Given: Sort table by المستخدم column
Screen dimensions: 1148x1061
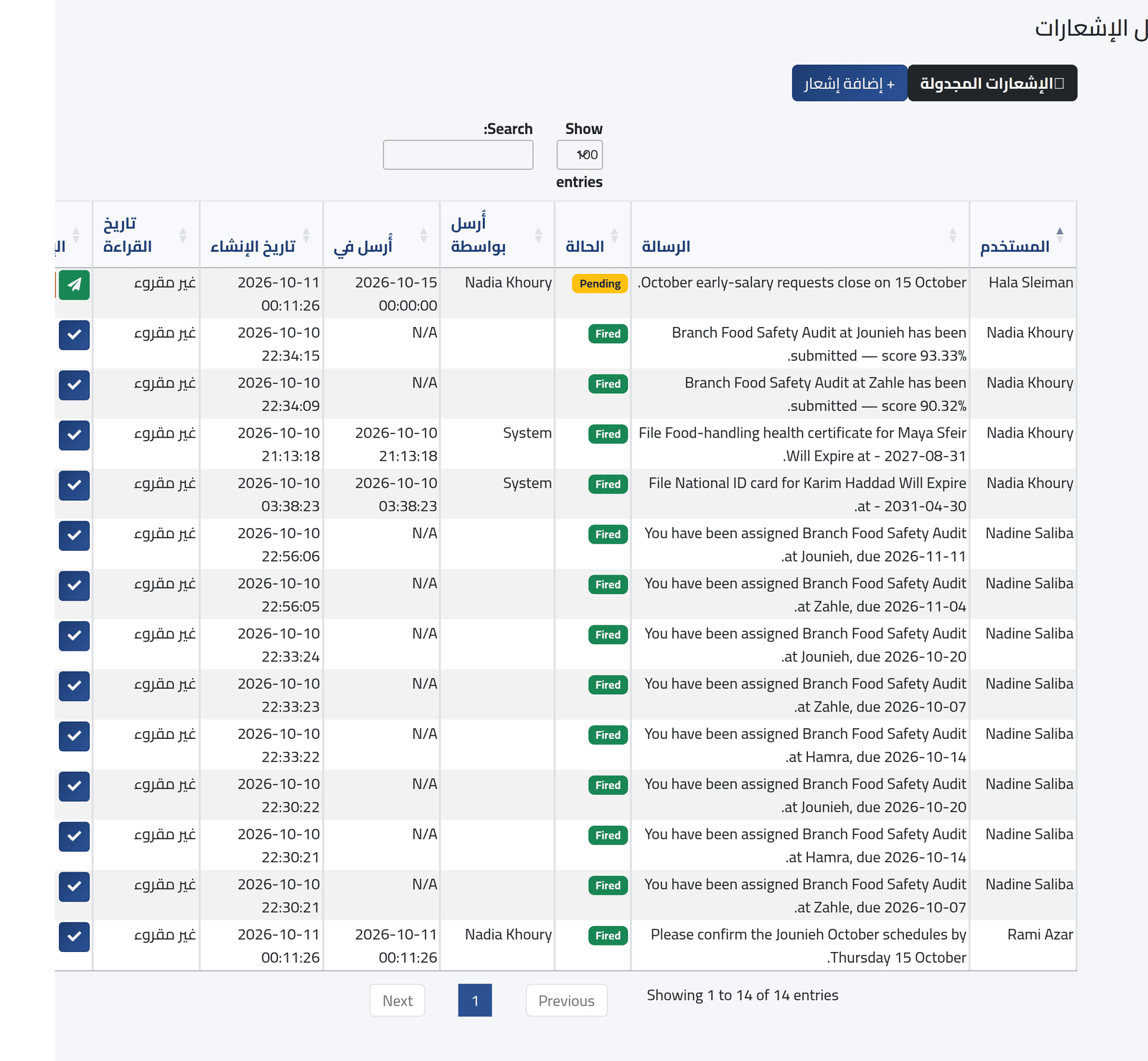Looking at the screenshot, I should (1022, 235).
